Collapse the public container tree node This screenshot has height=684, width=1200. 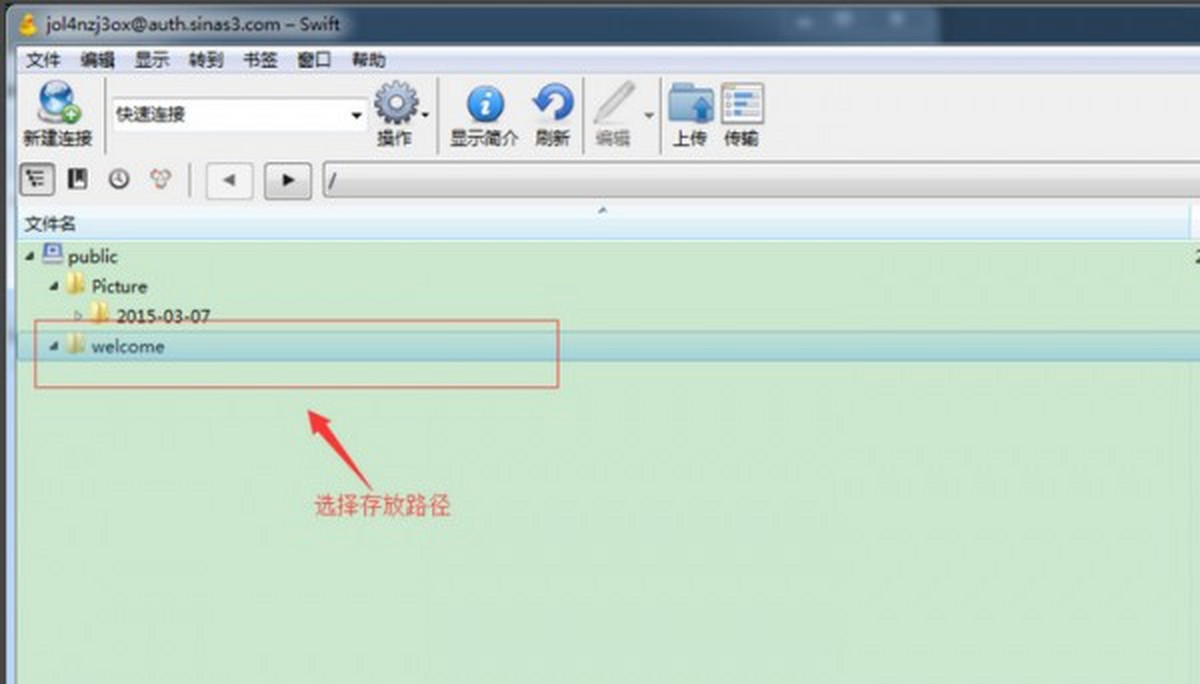click(x=30, y=257)
